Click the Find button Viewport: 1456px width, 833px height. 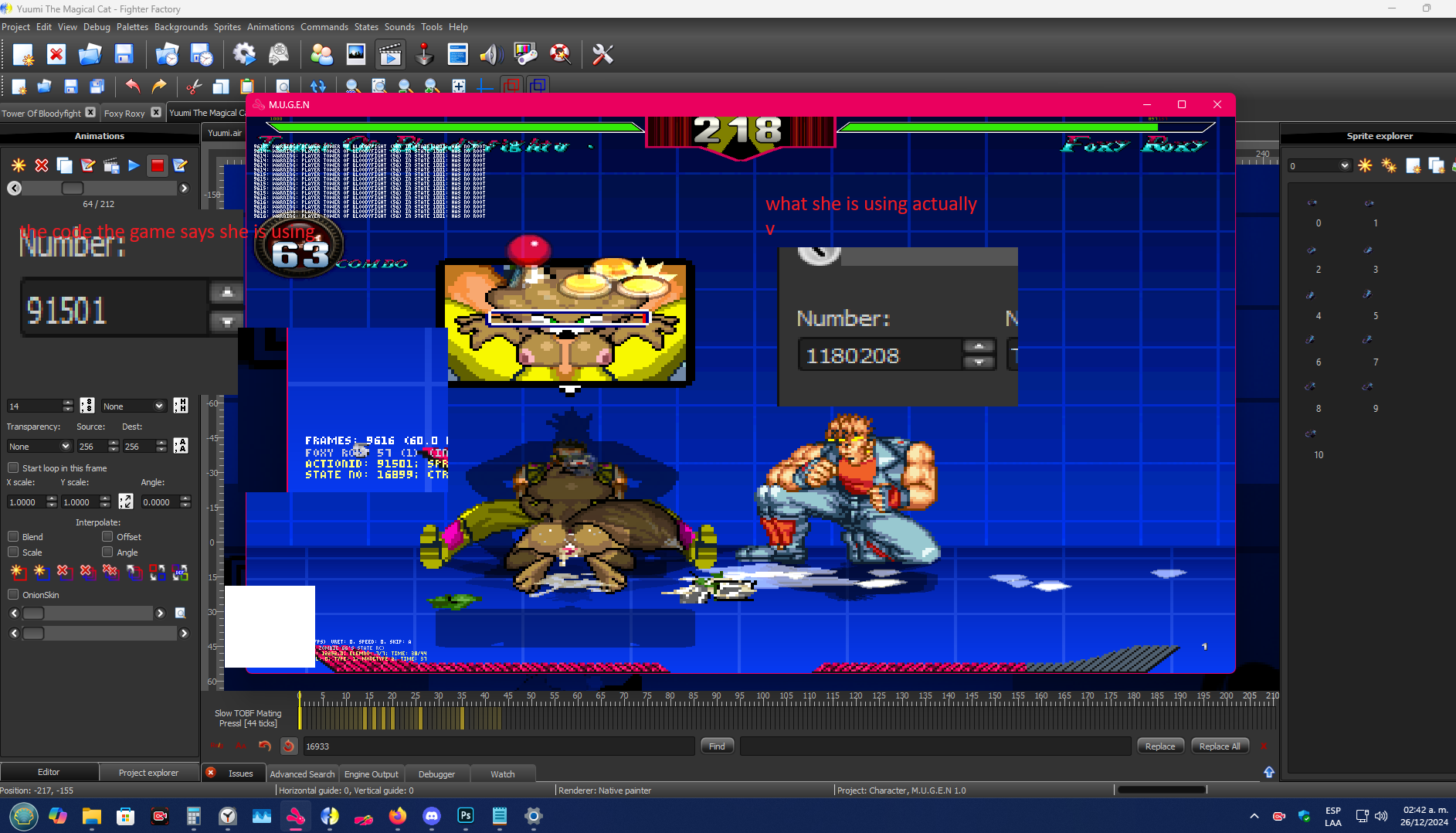[717, 746]
